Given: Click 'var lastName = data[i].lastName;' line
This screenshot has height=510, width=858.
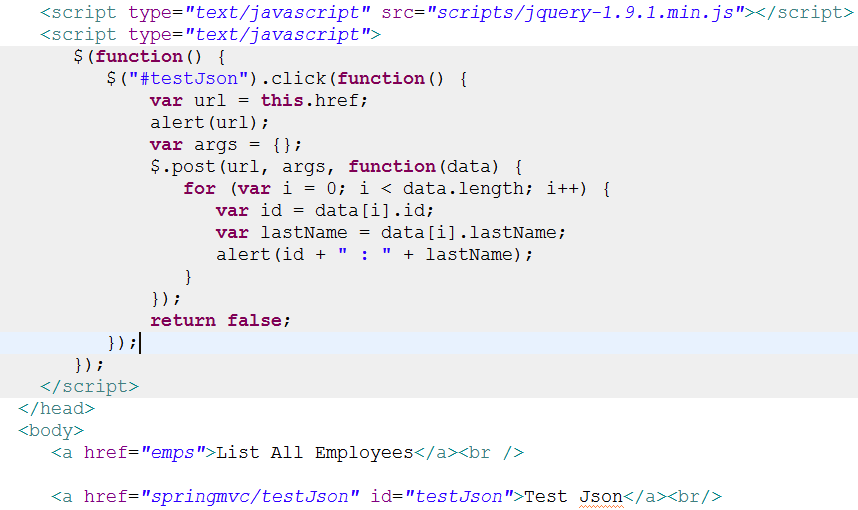Looking at the screenshot, I should [391, 233].
